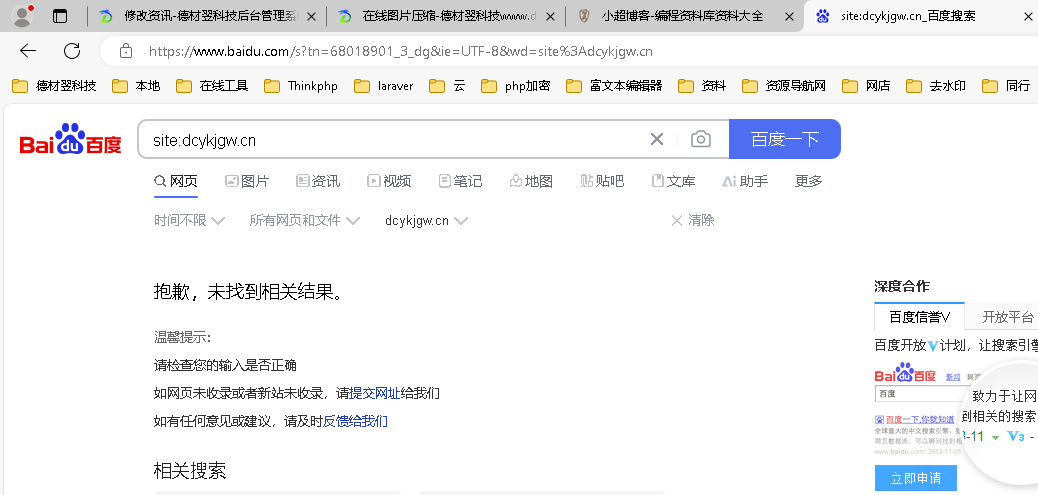This screenshot has height=495, width=1038.
Task: Open the 资料 bookmark folder
Action: 702,85
